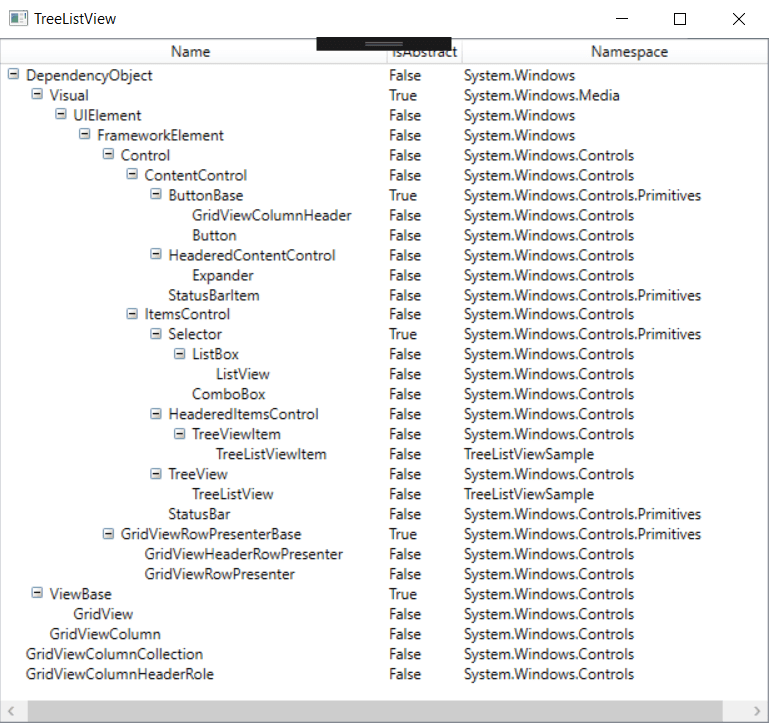769x723 pixels.
Task: Collapse the Selector node expander
Action: tap(156, 334)
